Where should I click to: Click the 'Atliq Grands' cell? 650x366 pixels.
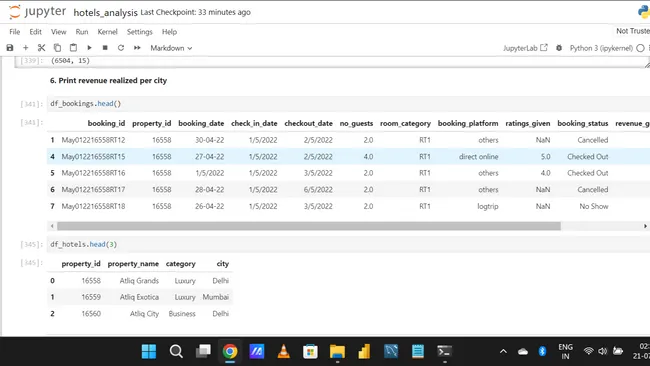click(139, 281)
